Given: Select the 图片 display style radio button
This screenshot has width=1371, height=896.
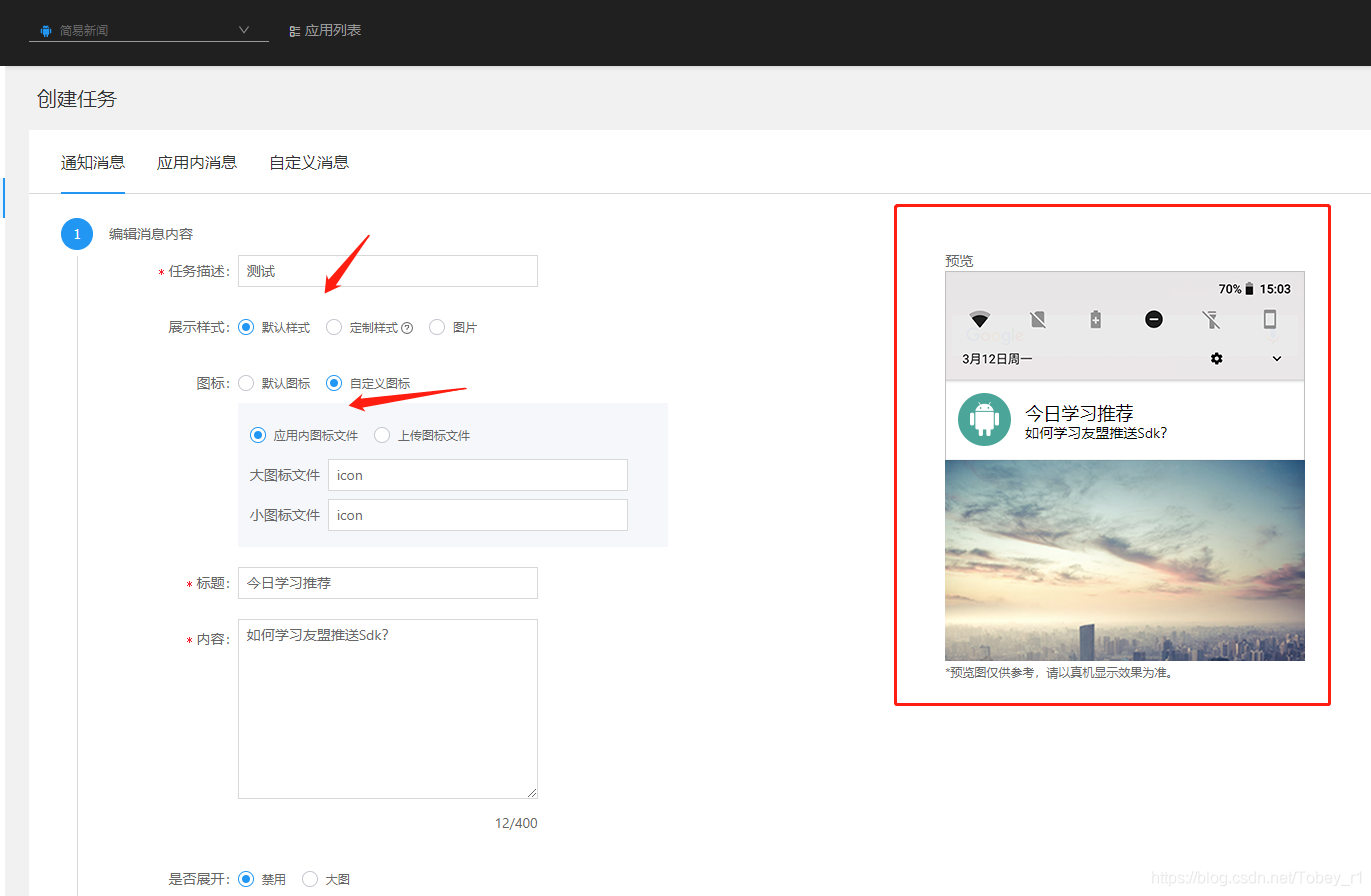Looking at the screenshot, I should pyautogui.click(x=437, y=327).
